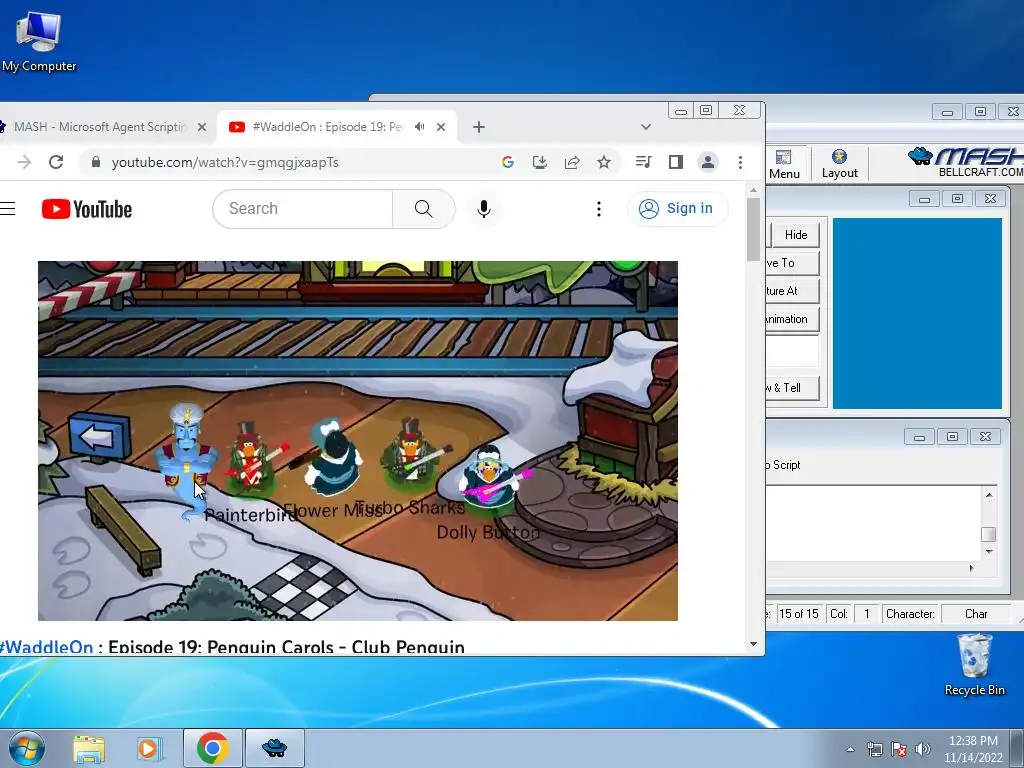Bookmark this tab with the star icon
Image resolution: width=1024 pixels, height=768 pixels.
click(x=604, y=162)
